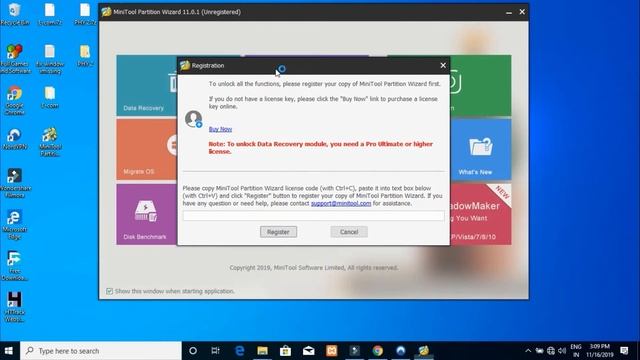Image resolution: width=640 pixels, height=360 pixels.
Task: Open Task View on taskbar
Action: click(x=216, y=351)
